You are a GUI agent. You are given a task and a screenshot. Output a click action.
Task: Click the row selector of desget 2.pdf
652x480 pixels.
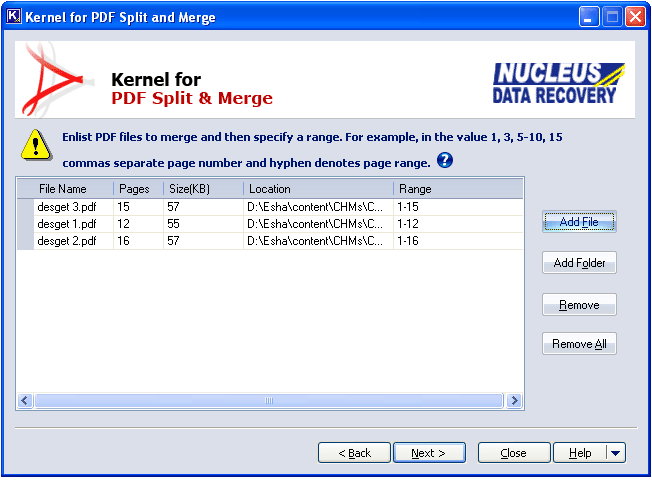[x=25, y=241]
